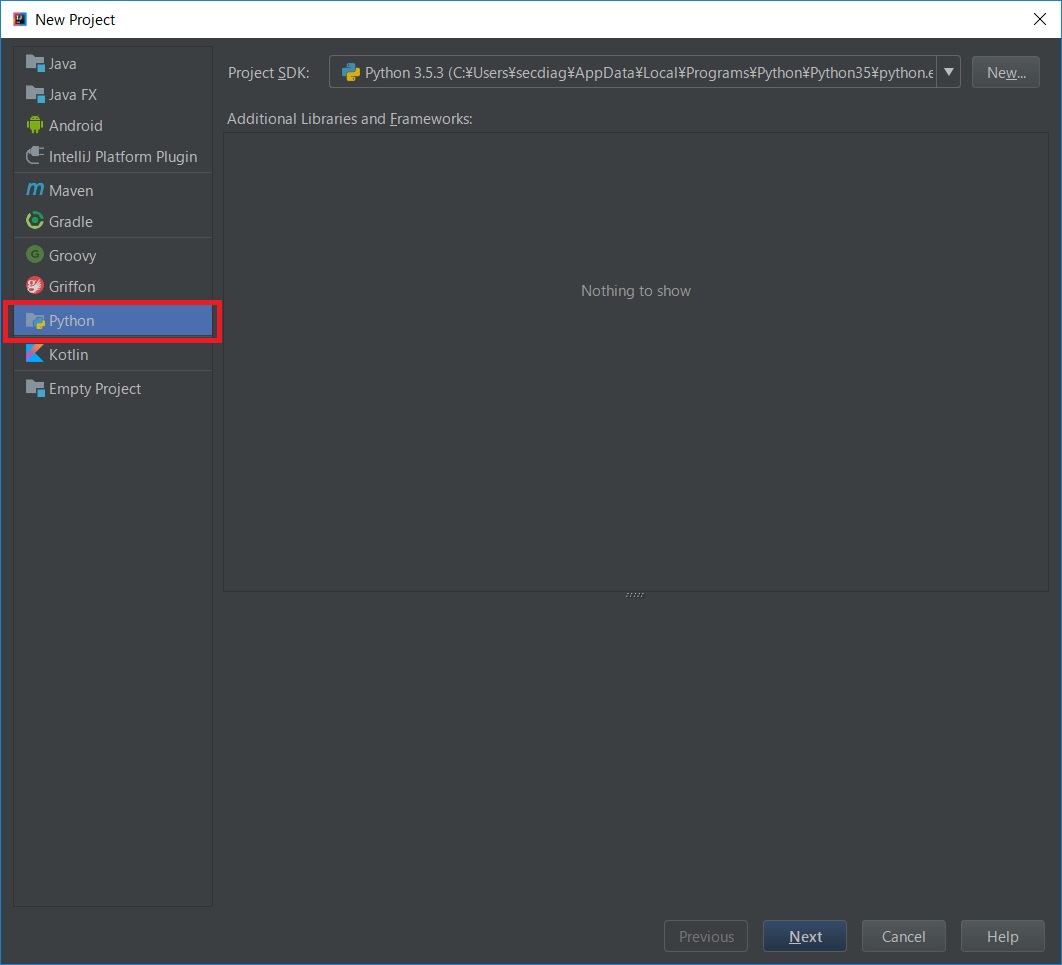Cancel the New Project dialog

click(903, 937)
